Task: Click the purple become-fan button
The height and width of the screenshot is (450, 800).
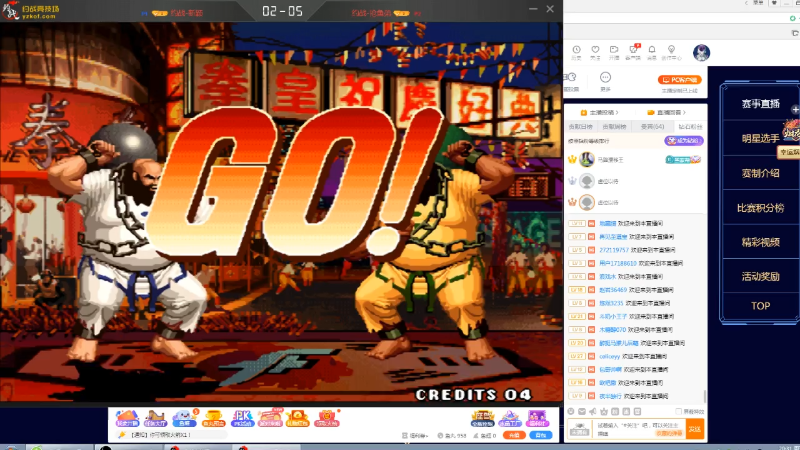Action: coord(684,140)
